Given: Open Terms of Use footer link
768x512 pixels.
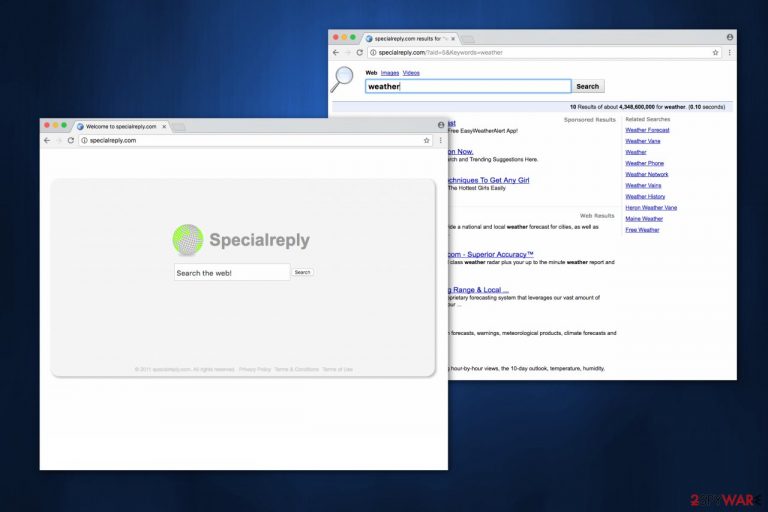Looking at the screenshot, I should pos(337,369).
